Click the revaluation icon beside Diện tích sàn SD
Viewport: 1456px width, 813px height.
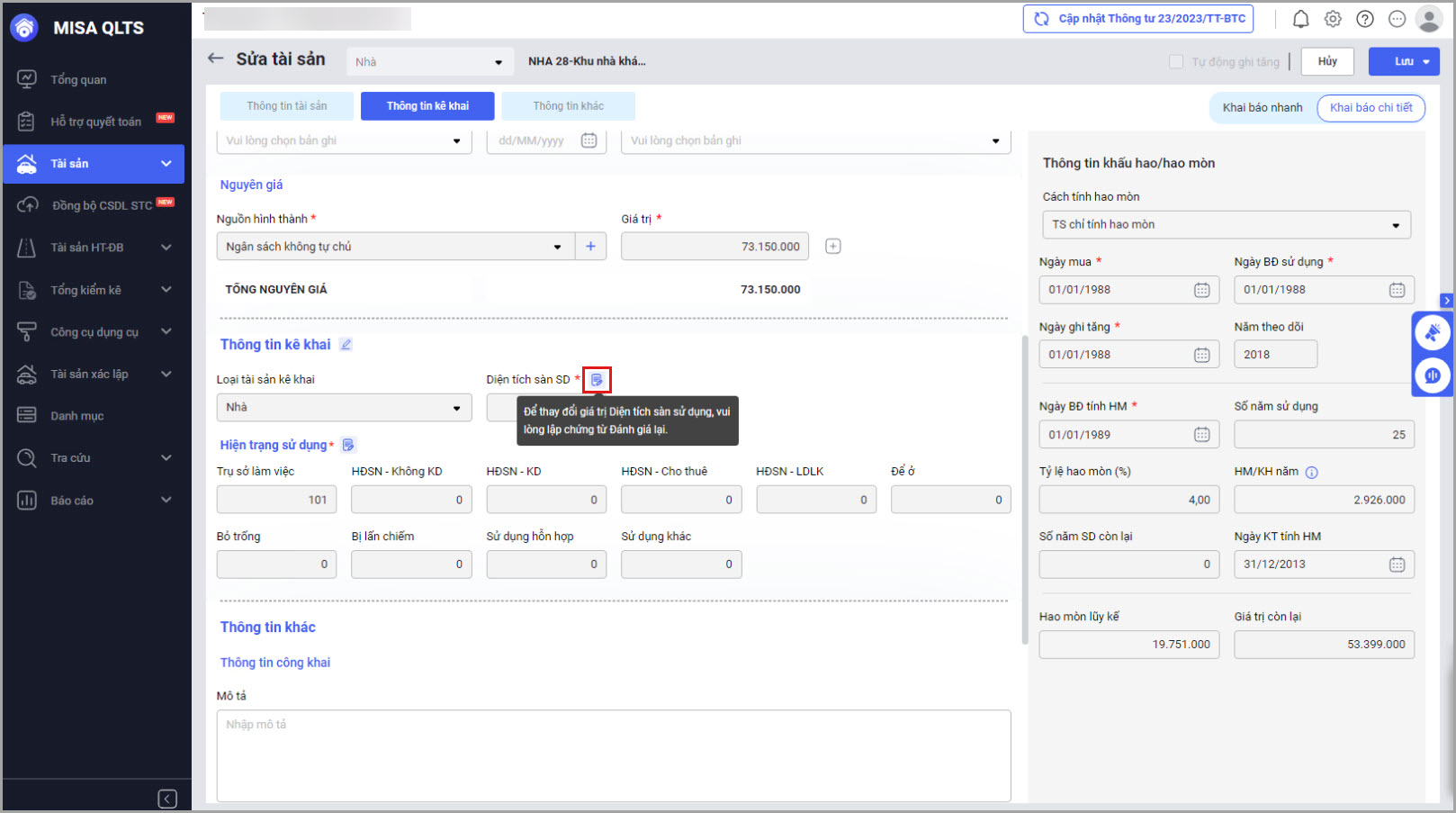[597, 380]
